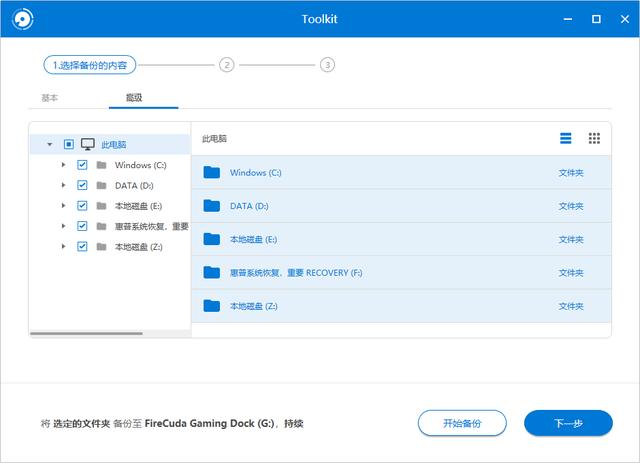The image size is (640, 463).
Task: Click 惠普系统恢复 folder icon in tree
Action: pyautogui.click(x=101, y=226)
